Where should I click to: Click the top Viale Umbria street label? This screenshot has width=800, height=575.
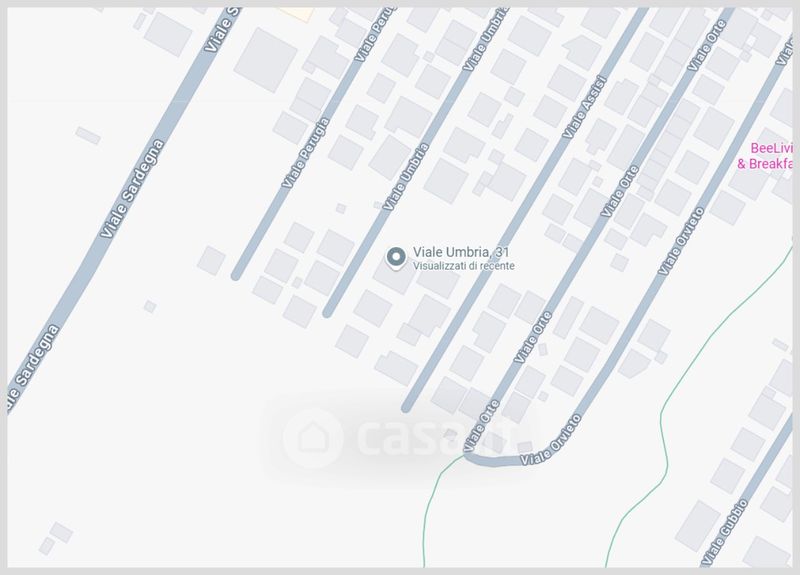[485, 39]
